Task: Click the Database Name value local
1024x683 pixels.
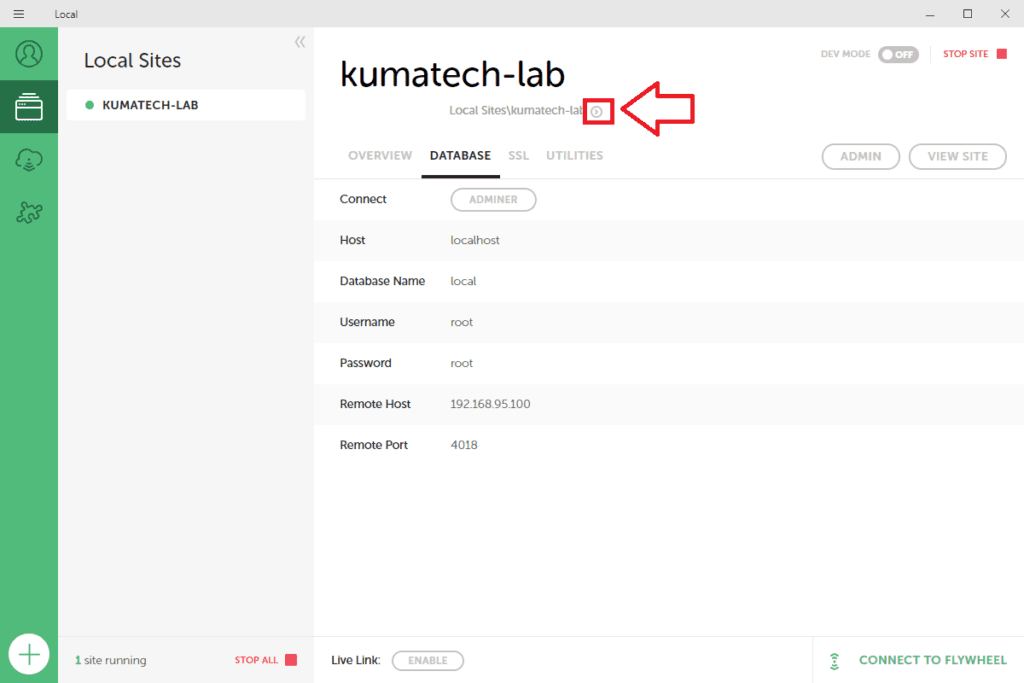Action: point(463,281)
